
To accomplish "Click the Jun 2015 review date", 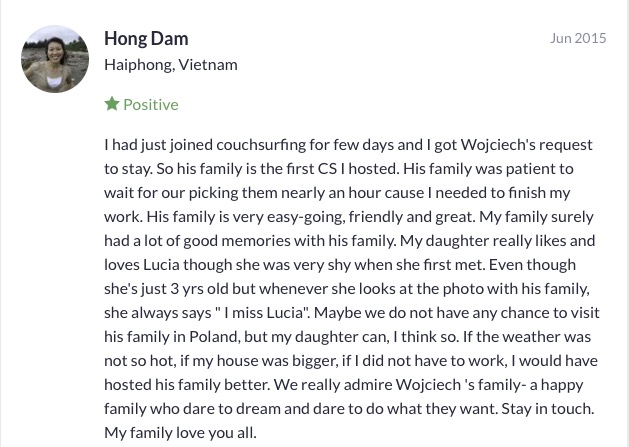I will (x=578, y=38).
